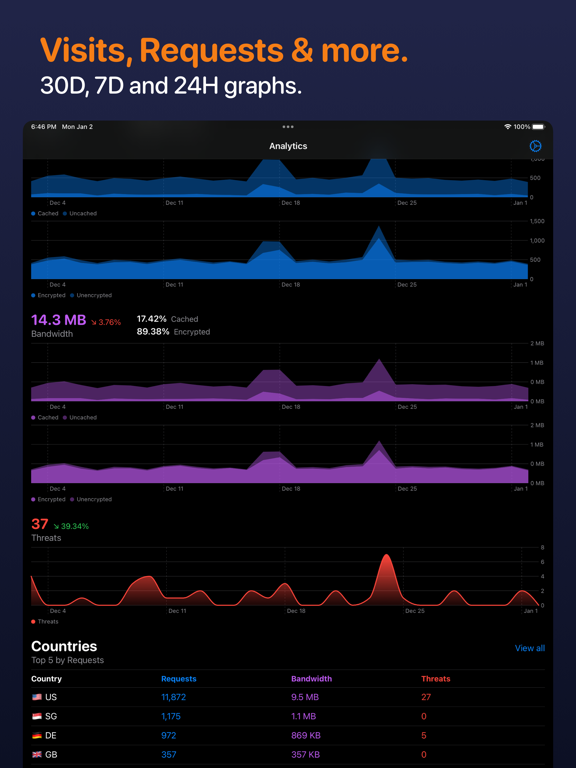
Task: Click the Threats column header
Action: pos(436,679)
